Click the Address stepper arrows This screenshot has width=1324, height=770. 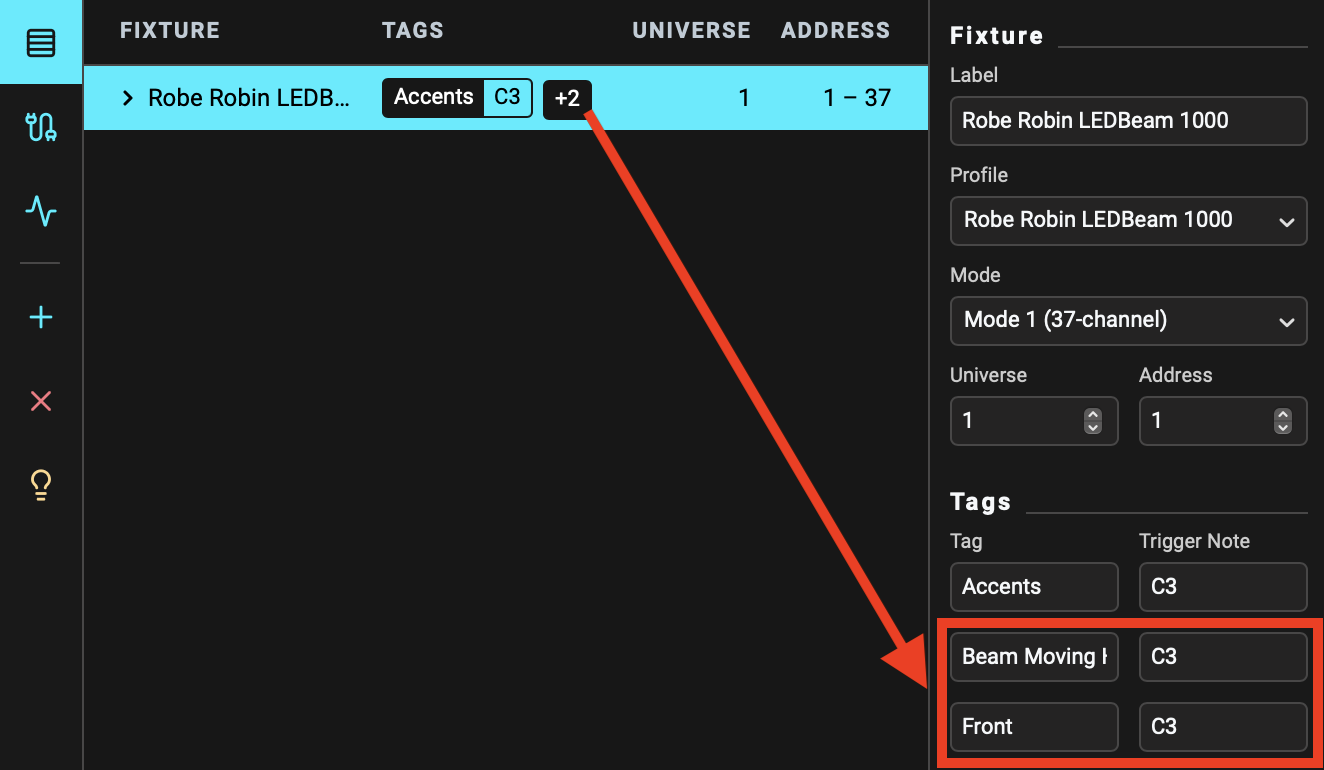(x=1282, y=421)
